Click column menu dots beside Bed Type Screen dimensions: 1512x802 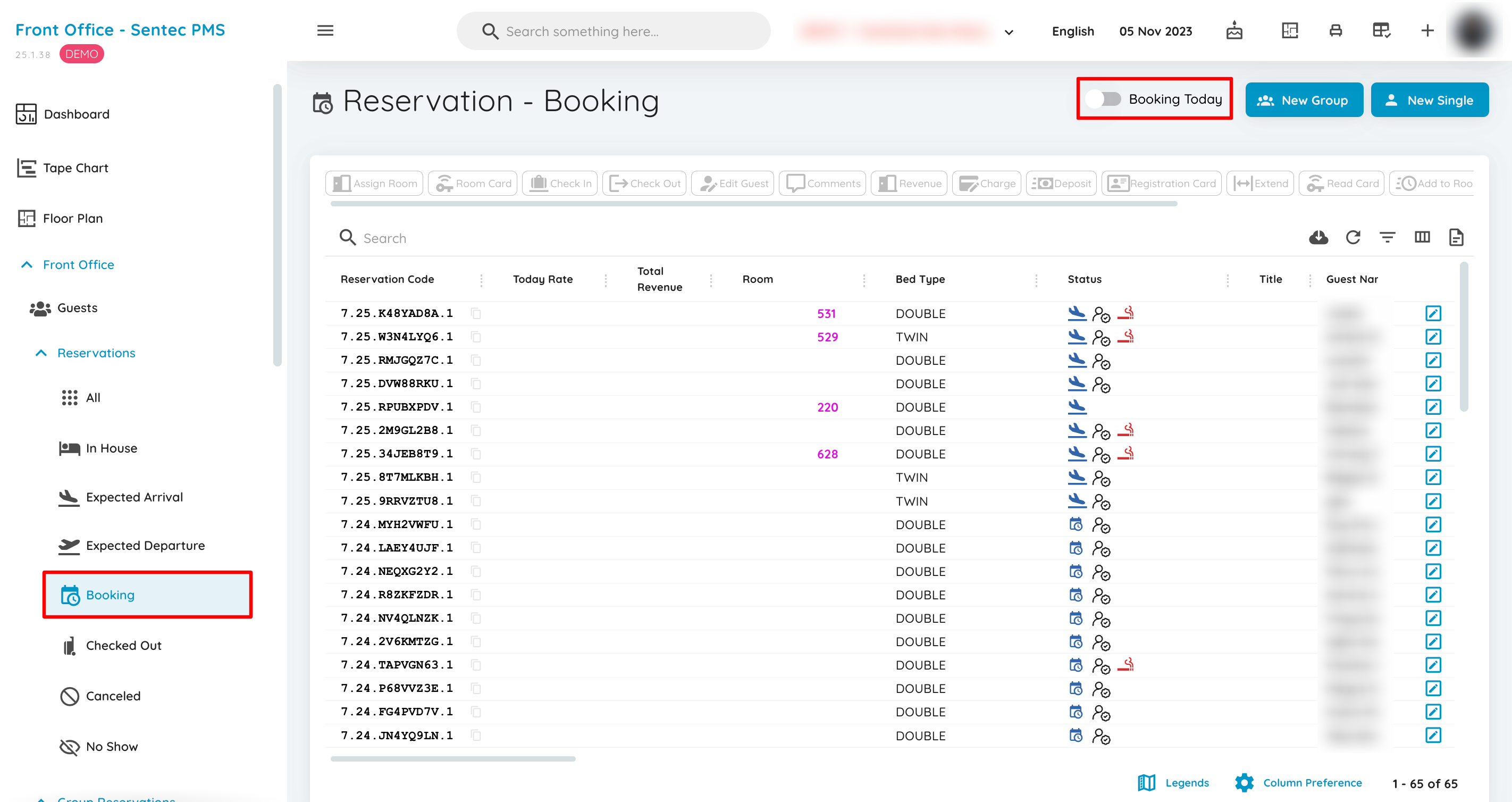(x=1036, y=280)
